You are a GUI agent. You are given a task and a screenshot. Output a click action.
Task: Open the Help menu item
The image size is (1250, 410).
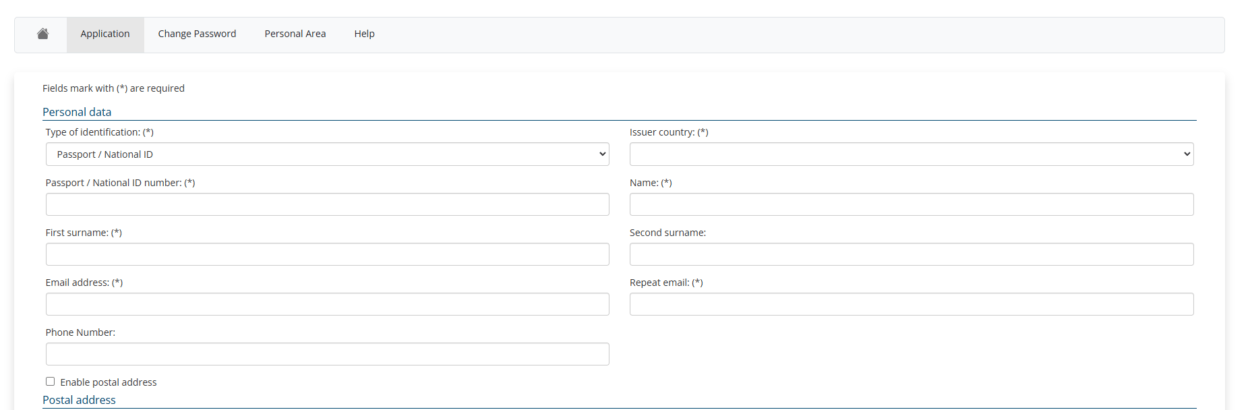(364, 34)
